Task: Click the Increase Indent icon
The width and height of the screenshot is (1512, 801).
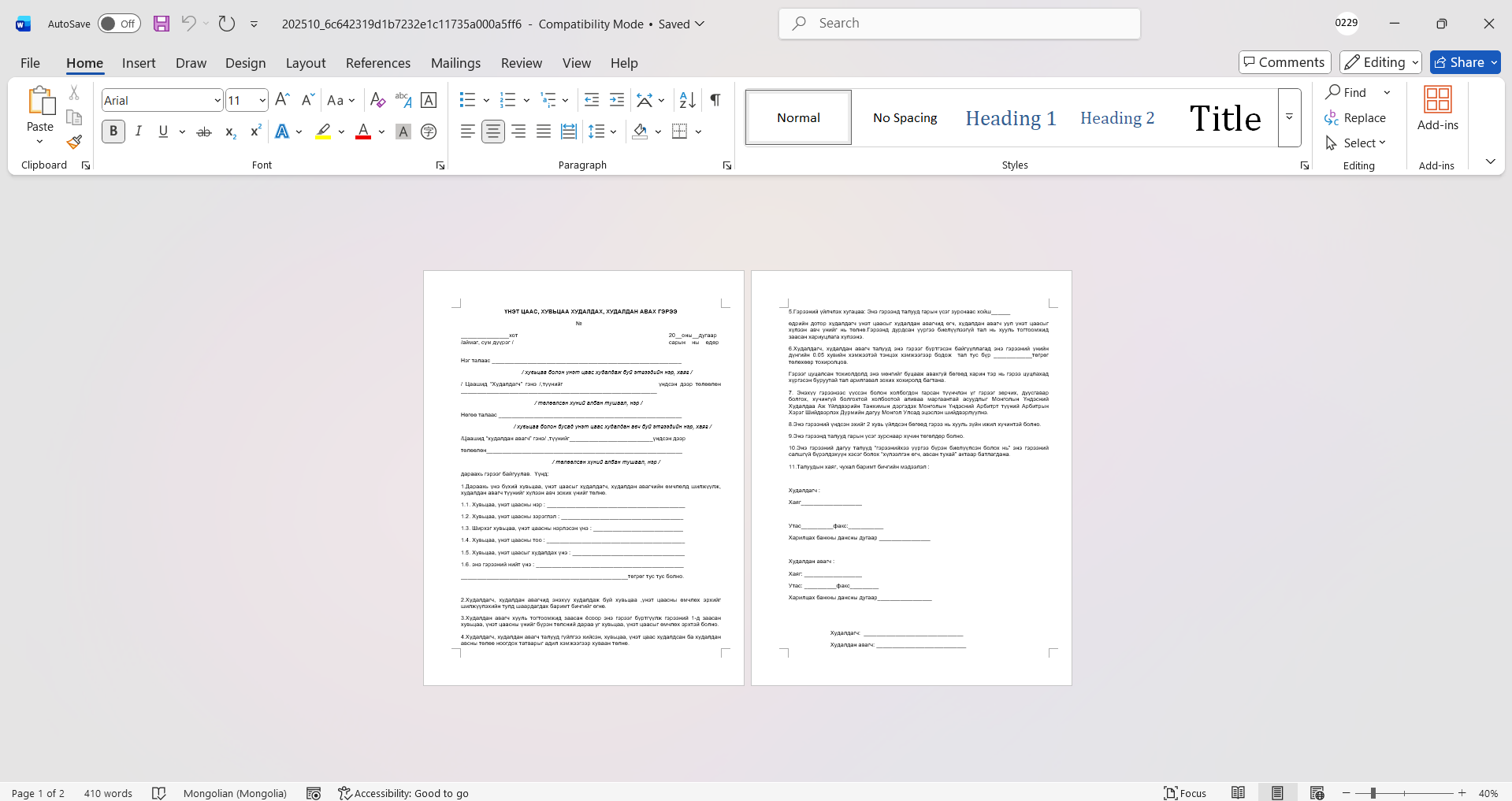Action: (x=617, y=100)
